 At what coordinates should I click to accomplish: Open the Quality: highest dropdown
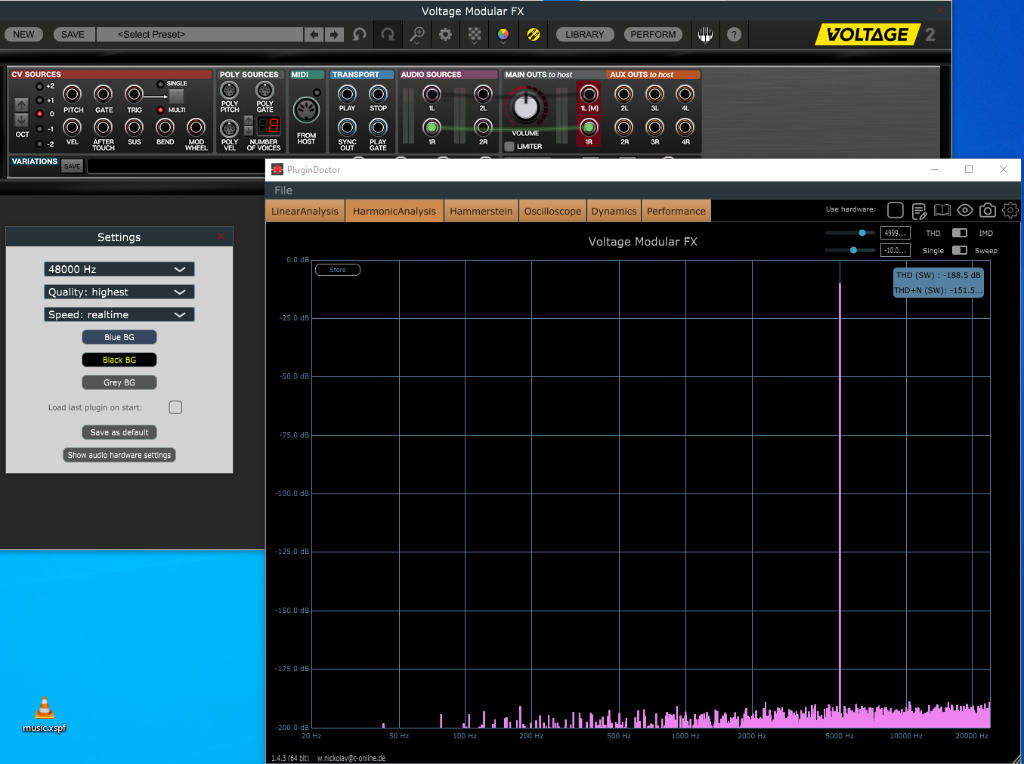(x=119, y=292)
